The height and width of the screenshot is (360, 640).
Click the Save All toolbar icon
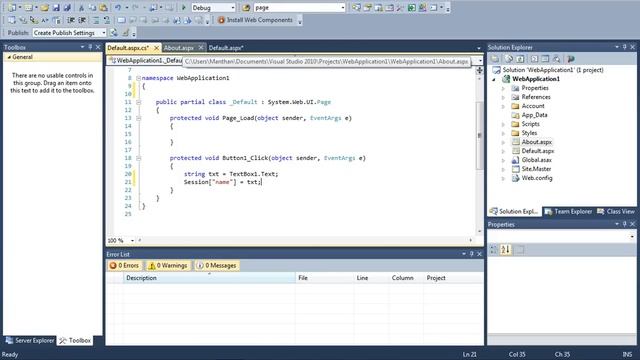pos(67,7)
